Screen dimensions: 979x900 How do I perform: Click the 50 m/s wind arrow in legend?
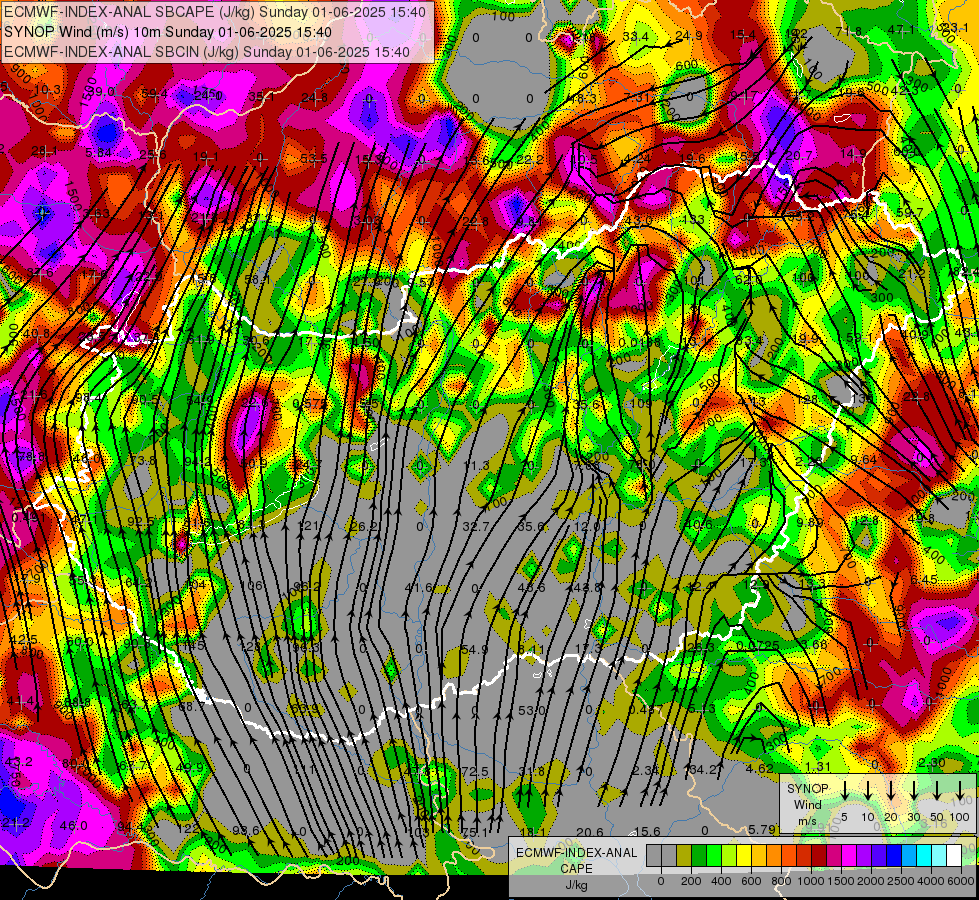937,792
